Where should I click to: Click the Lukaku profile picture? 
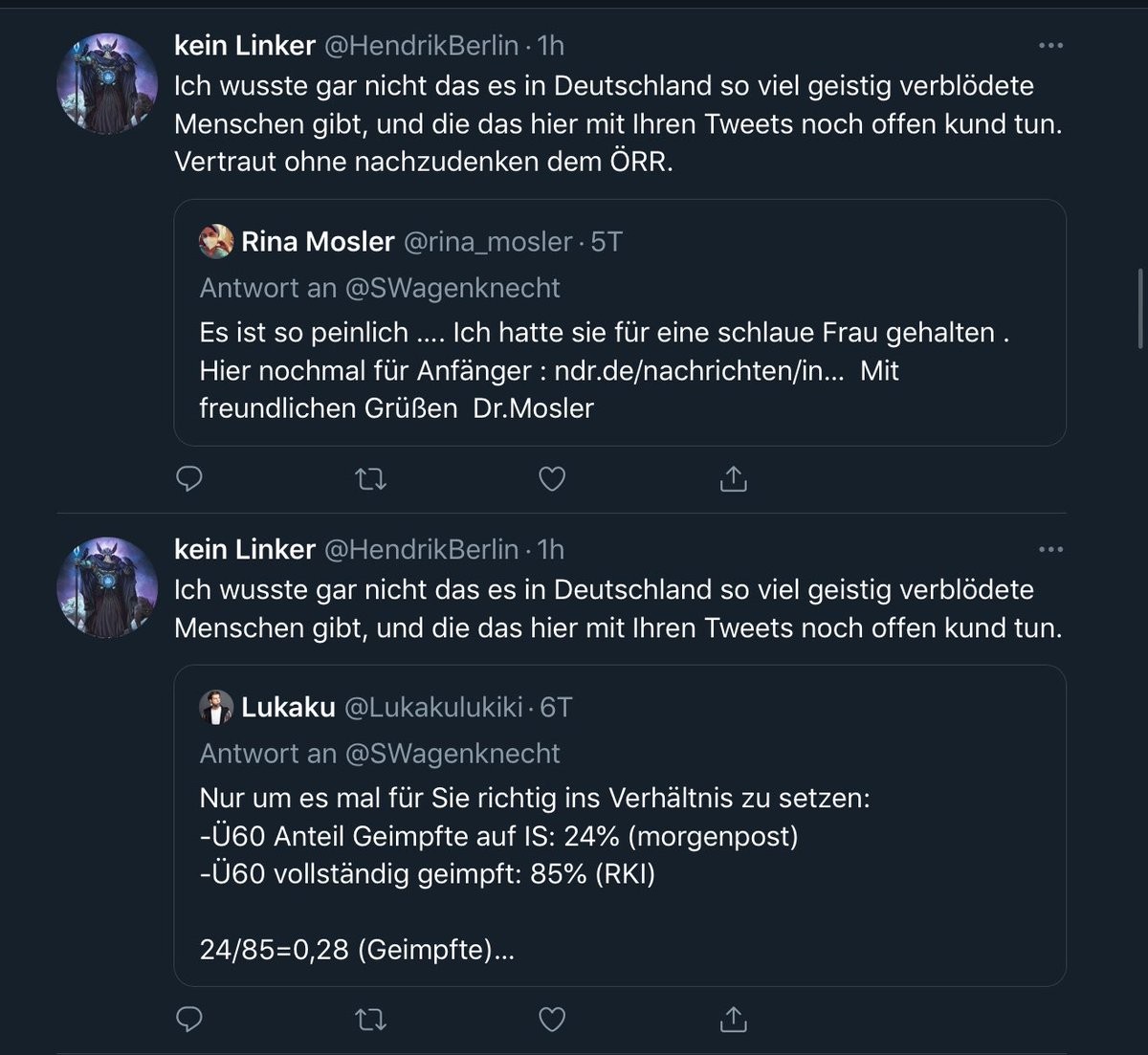coord(216,708)
